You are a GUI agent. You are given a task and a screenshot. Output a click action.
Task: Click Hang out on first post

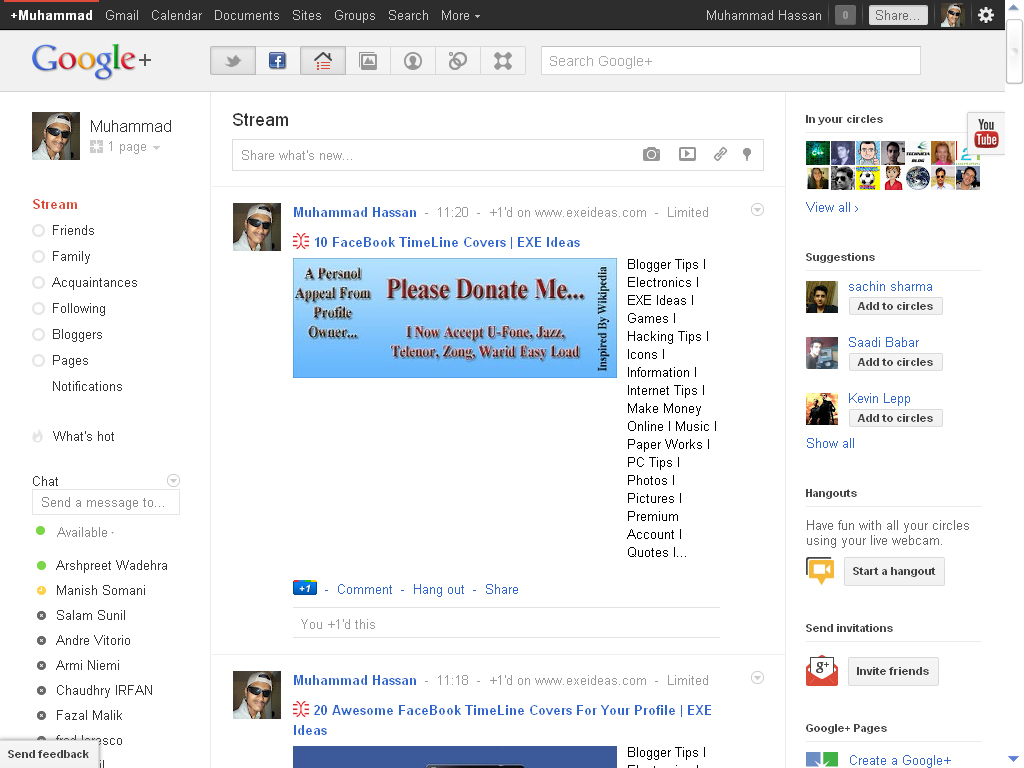click(x=438, y=590)
